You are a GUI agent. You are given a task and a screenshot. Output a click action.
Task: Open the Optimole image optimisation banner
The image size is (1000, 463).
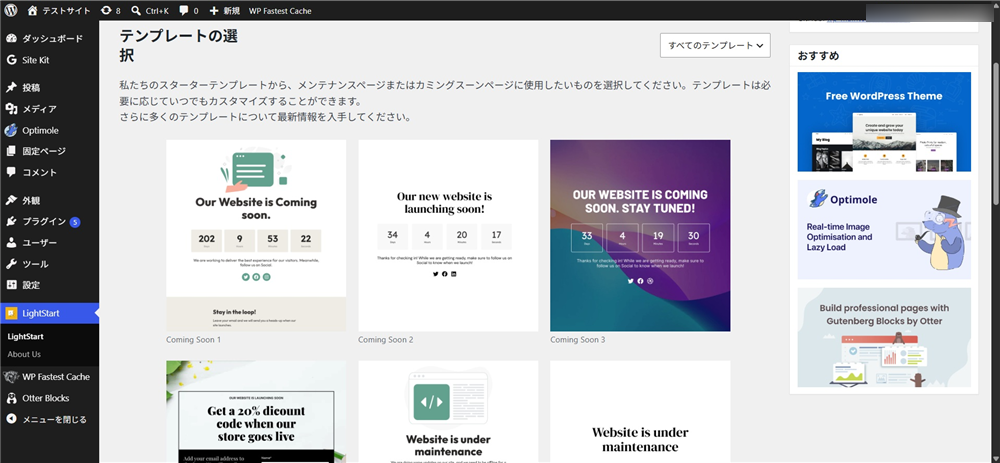(x=884, y=230)
